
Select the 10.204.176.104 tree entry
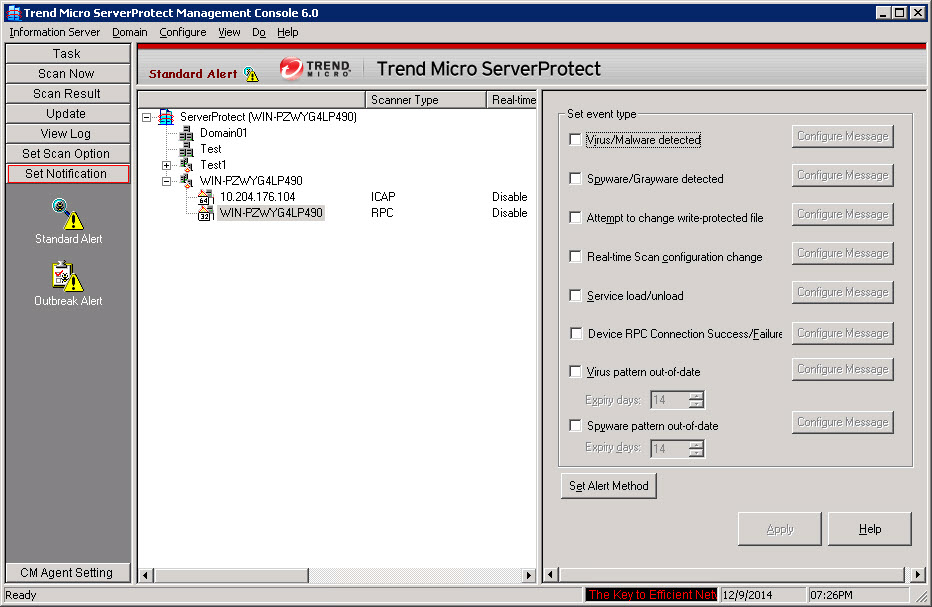click(257, 197)
